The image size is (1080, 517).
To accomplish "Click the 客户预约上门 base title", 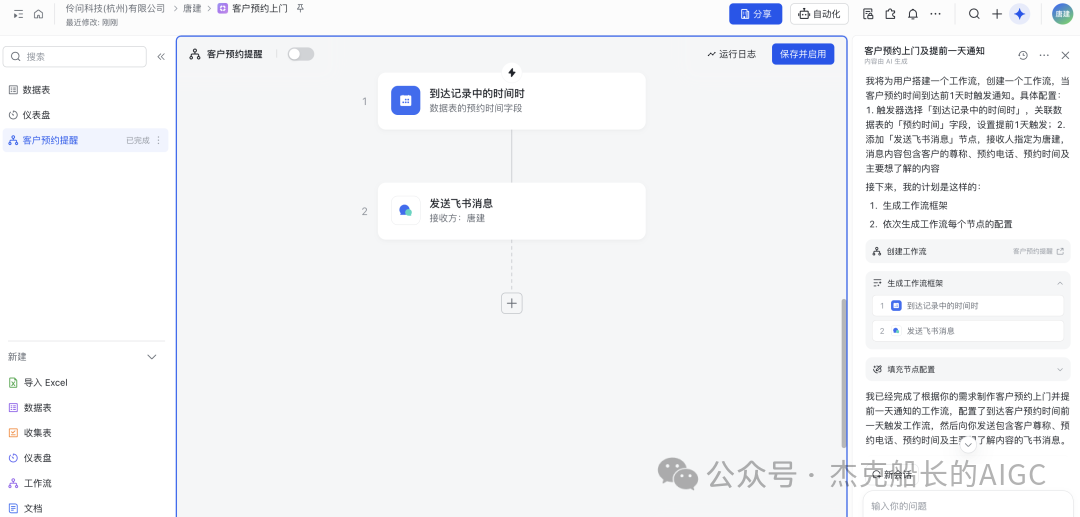I will tap(260, 9).
